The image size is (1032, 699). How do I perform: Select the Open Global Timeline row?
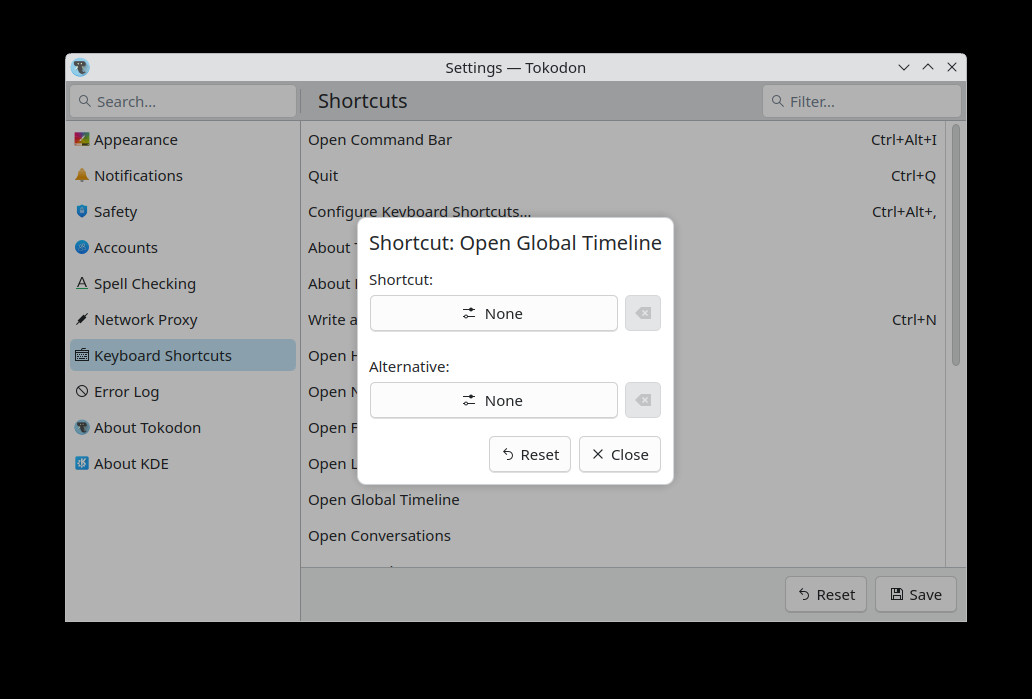tap(623, 500)
